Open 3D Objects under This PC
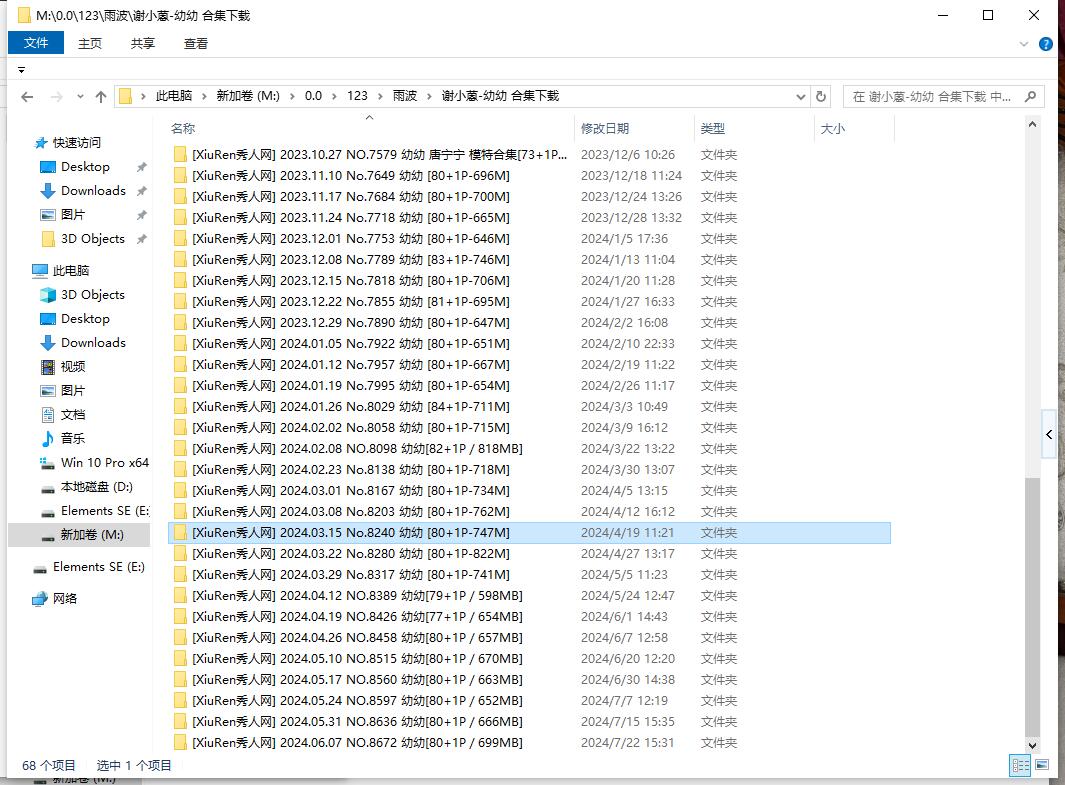The width and height of the screenshot is (1065, 785). (93, 295)
